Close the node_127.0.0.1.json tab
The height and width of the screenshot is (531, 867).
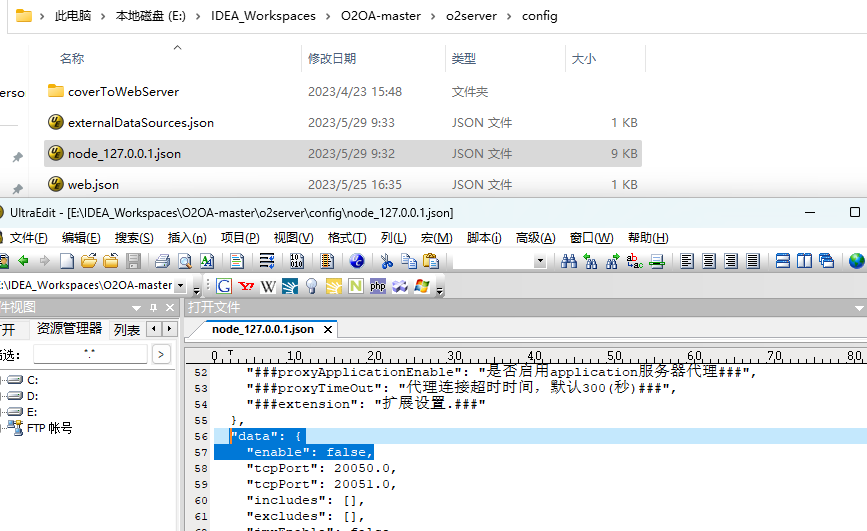[327, 329]
